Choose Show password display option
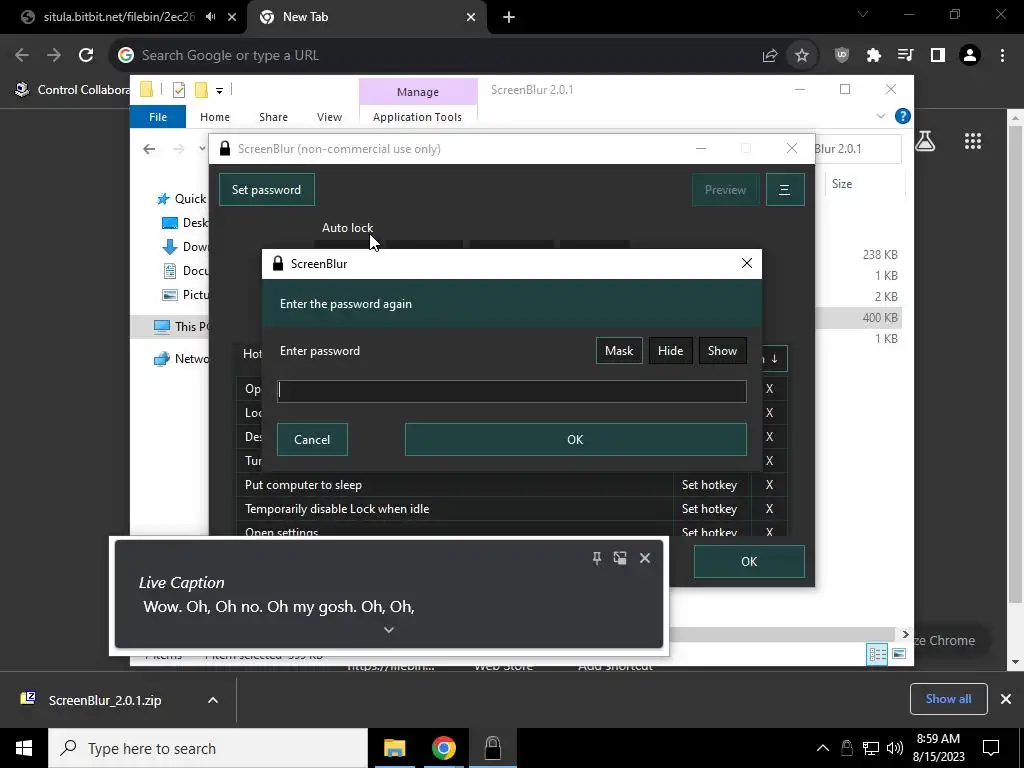Viewport: 1024px width, 768px height. [x=722, y=351]
